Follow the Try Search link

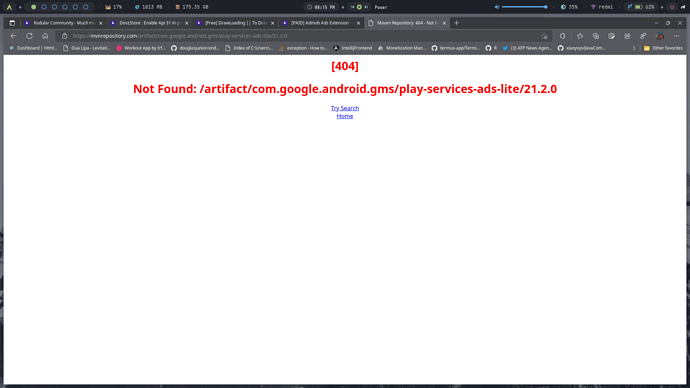345,108
